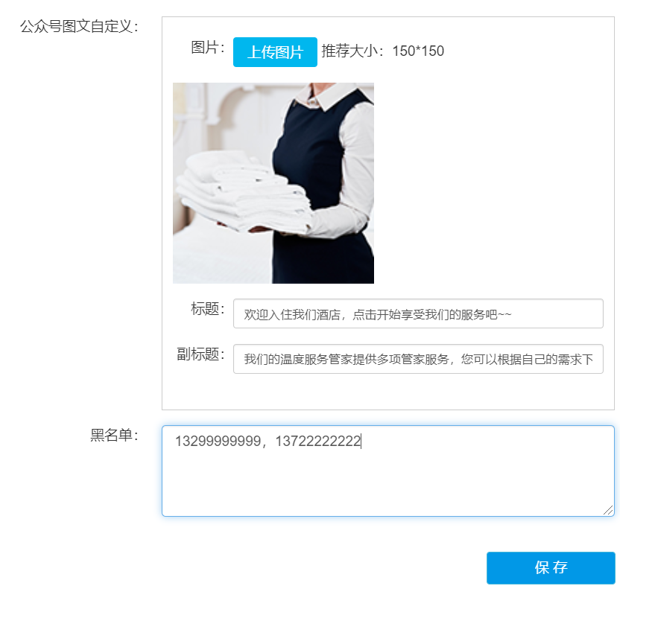Click the 标题 field label
This screenshot has width=647, height=629.
click(207, 309)
